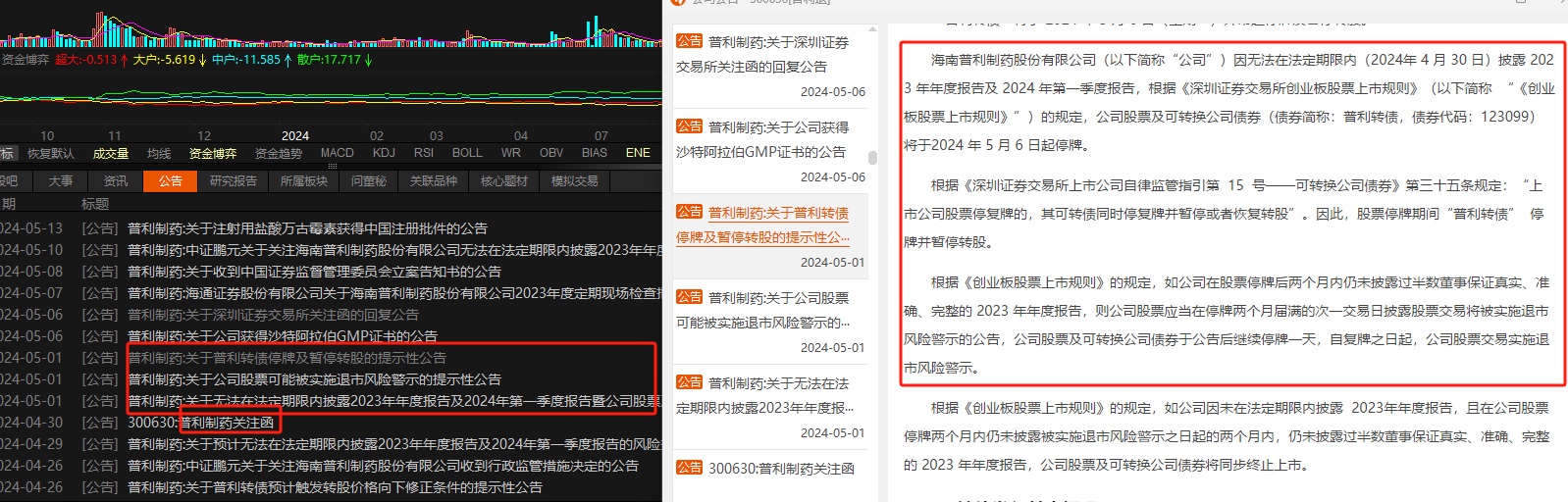Toggle the 成交量 indicator
The height and width of the screenshot is (502, 1568).
point(111,153)
